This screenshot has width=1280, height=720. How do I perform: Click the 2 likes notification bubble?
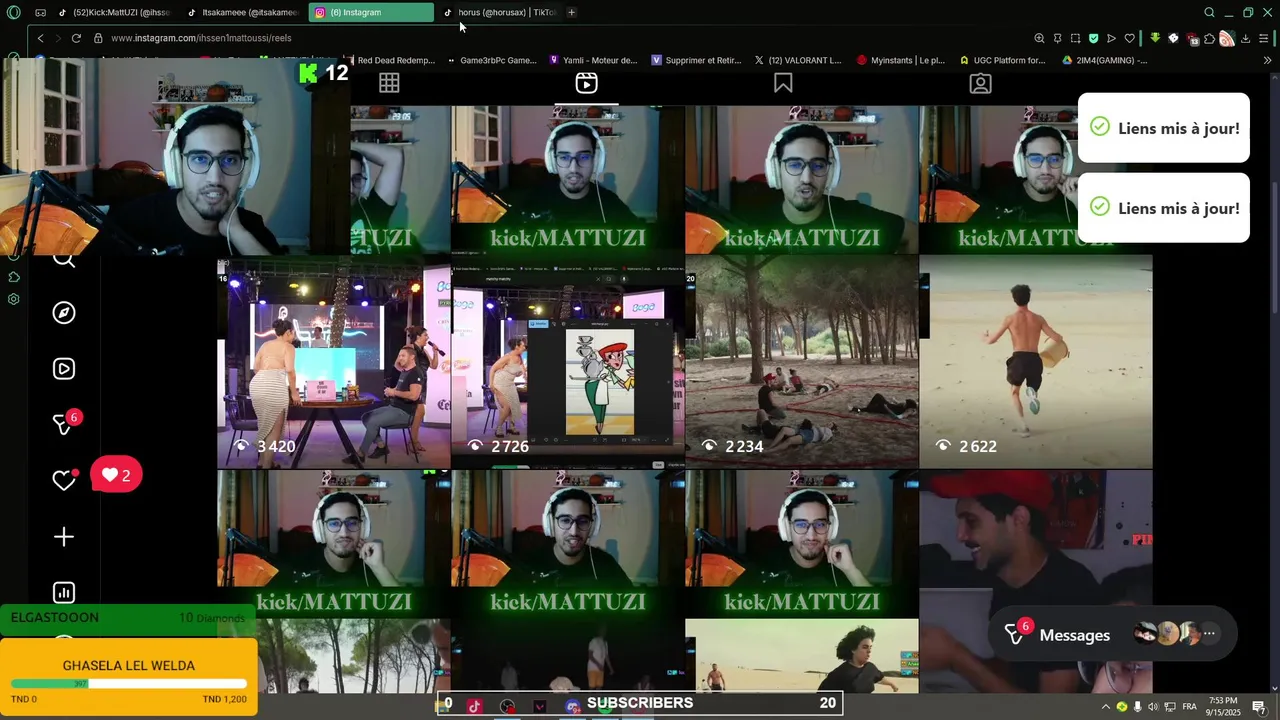tap(116, 475)
